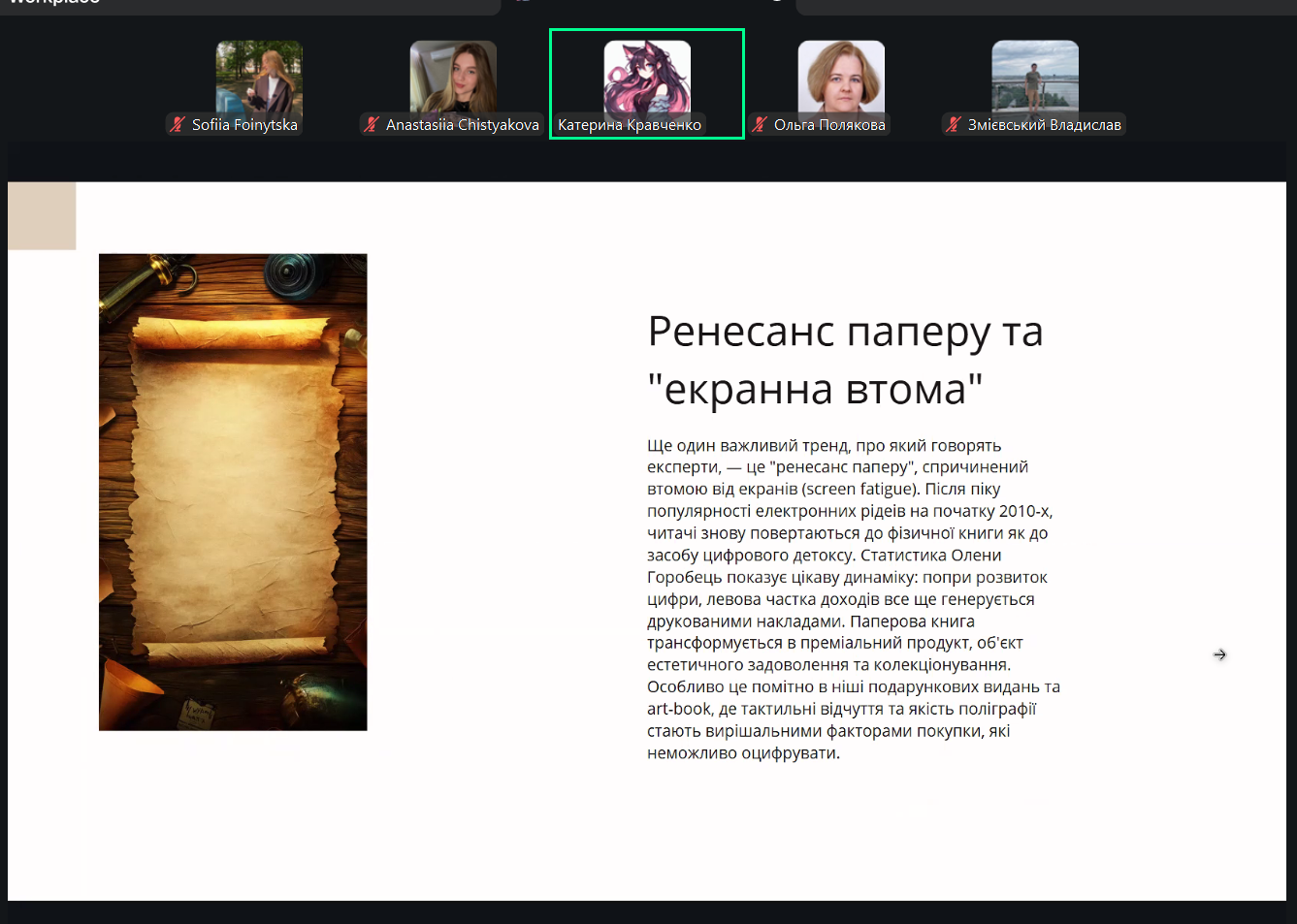Click the Ольга Полякова name label
The width and height of the screenshot is (1297, 924).
(x=829, y=125)
